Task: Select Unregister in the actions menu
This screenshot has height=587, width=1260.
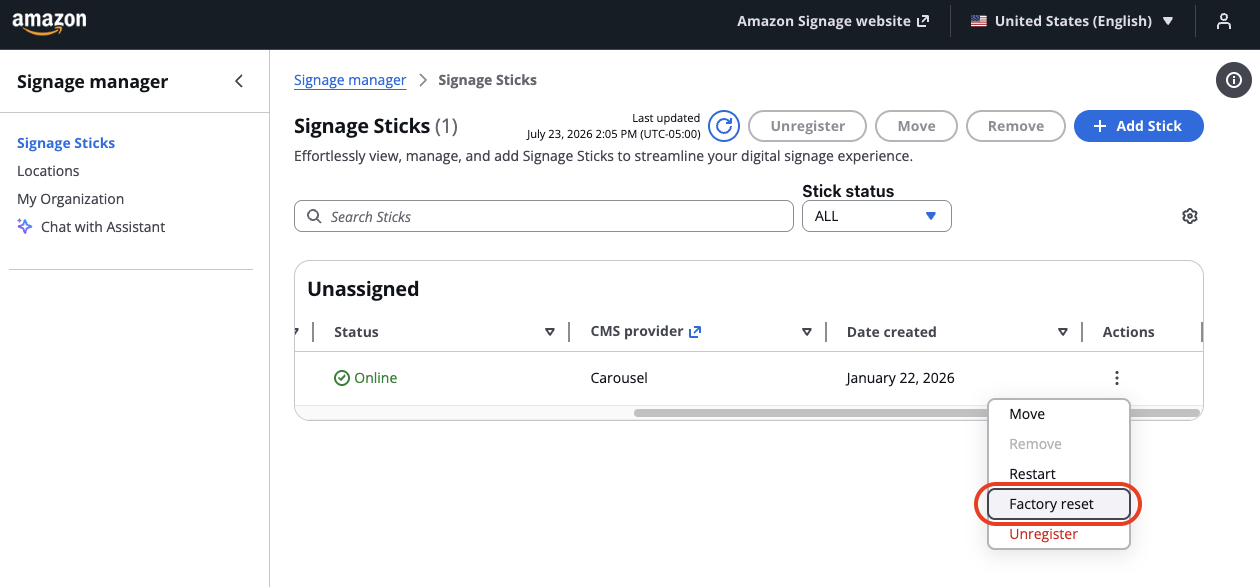Action: click(1059, 534)
